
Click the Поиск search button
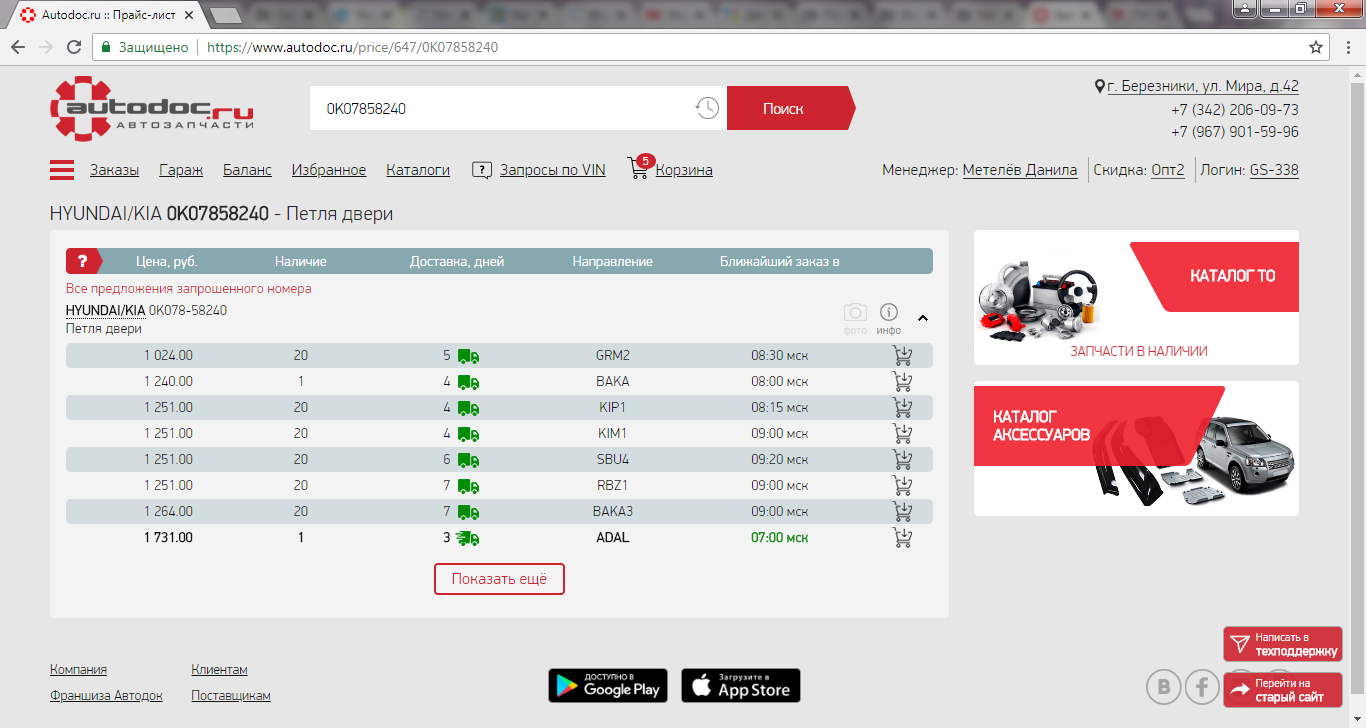[x=790, y=108]
